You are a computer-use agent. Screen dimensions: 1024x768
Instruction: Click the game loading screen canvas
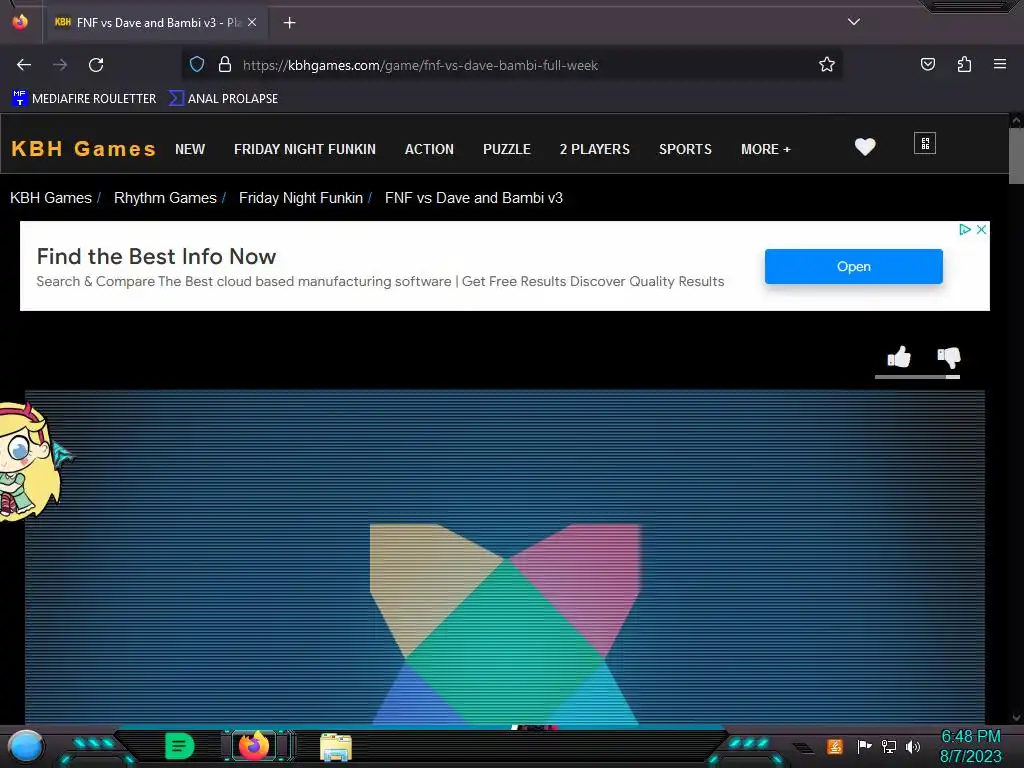coord(505,557)
